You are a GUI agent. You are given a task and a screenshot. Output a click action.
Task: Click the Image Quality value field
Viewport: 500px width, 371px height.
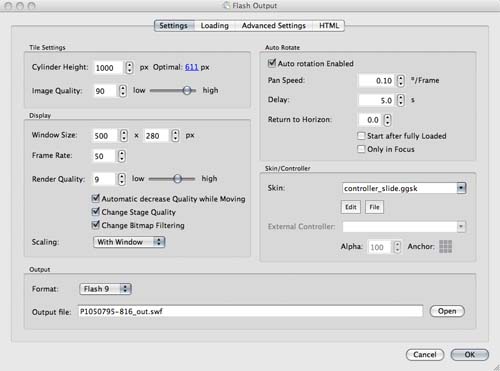pyautogui.click(x=104, y=91)
